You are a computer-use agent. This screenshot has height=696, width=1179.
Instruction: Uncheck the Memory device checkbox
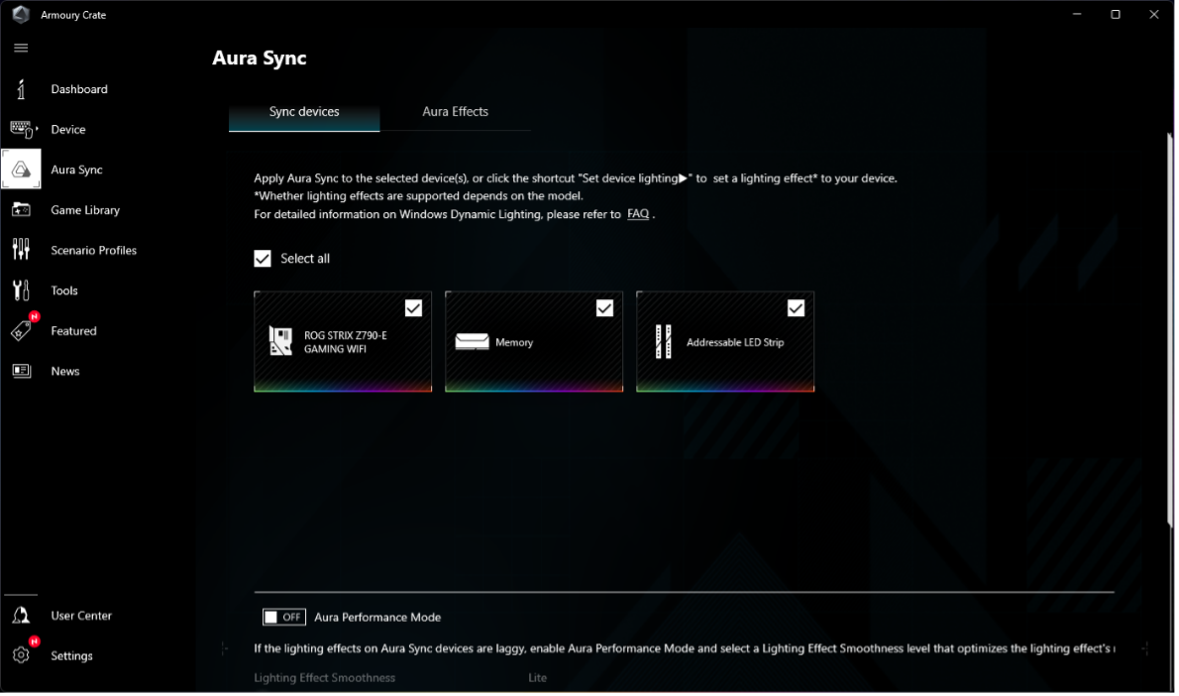604,308
